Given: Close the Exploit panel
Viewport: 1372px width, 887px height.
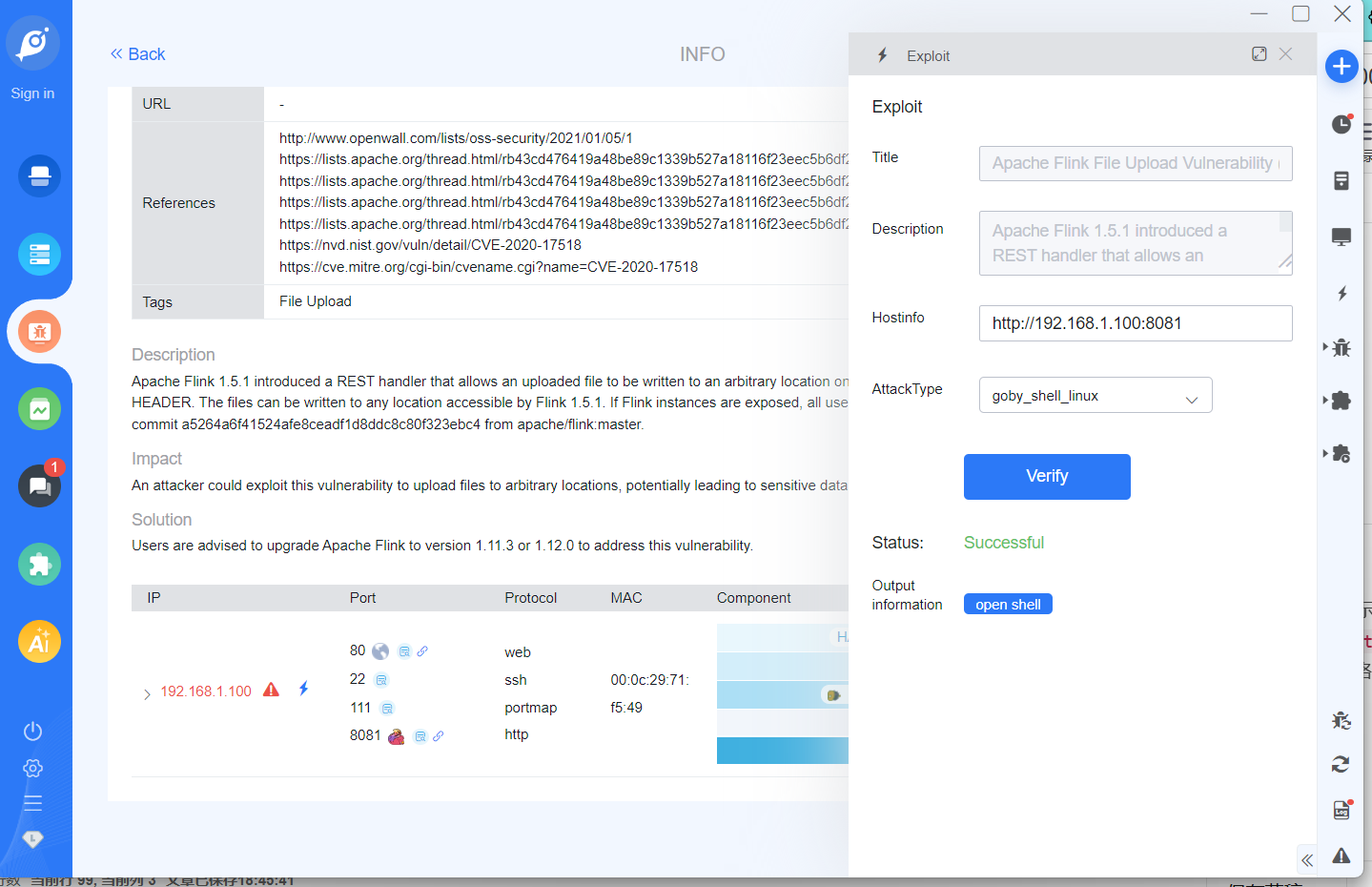Looking at the screenshot, I should point(1285,54).
